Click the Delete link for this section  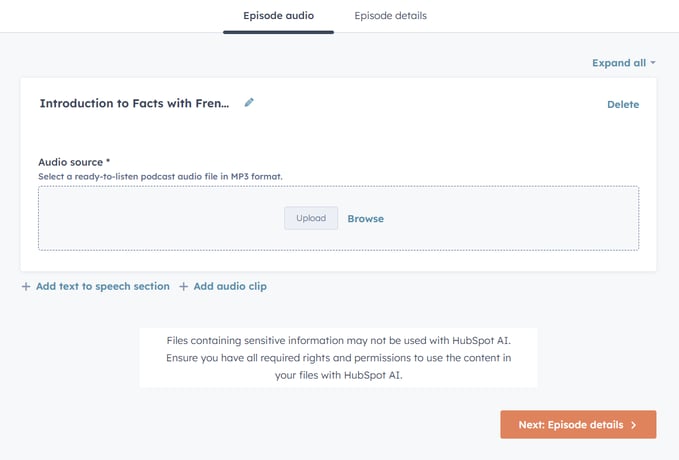tap(623, 104)
